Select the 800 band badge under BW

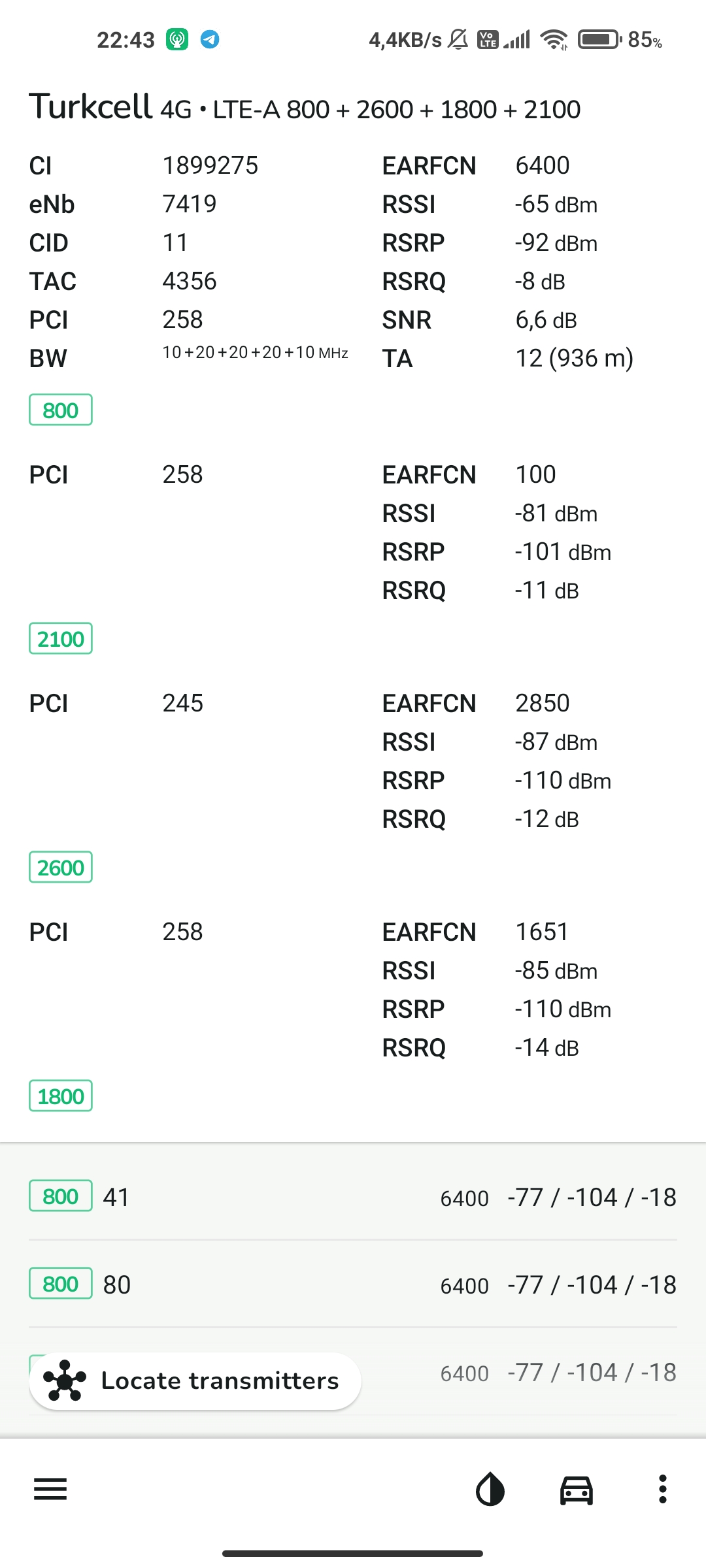[x=61, y=410]
